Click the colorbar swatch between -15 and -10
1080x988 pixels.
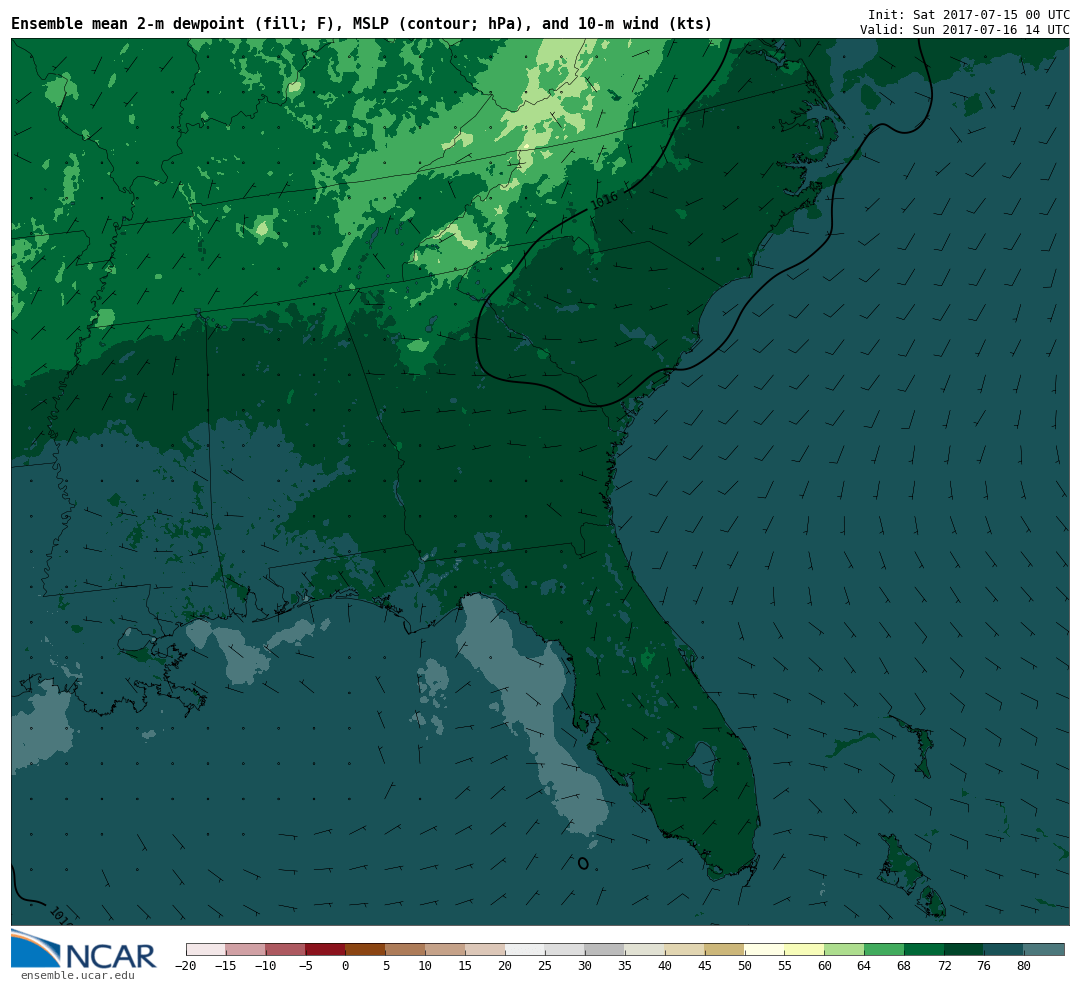tap(246, 949)
